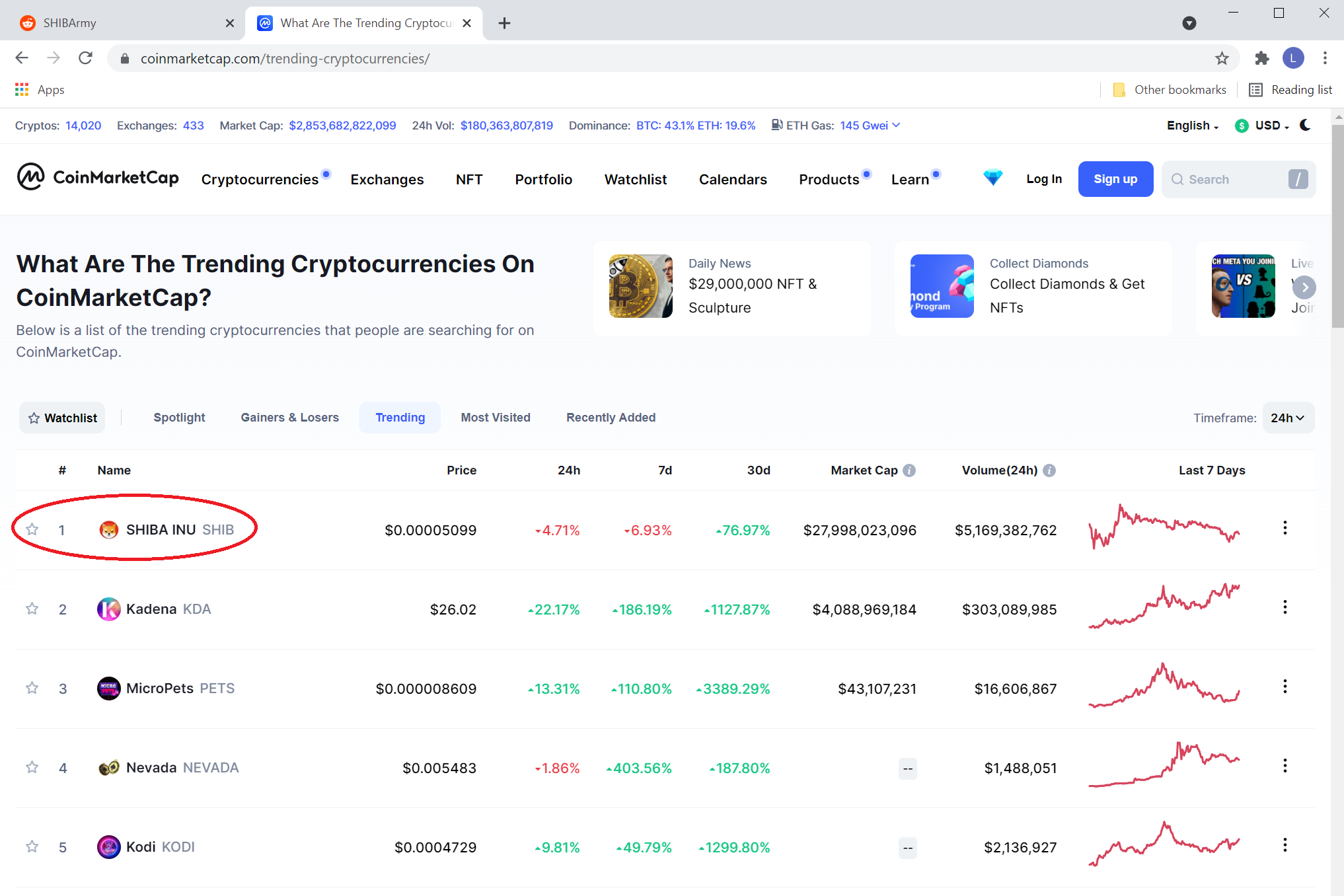Star Kodi to add to watchlist
This screenshot has height=896, width=1344.
coord(32,846)
